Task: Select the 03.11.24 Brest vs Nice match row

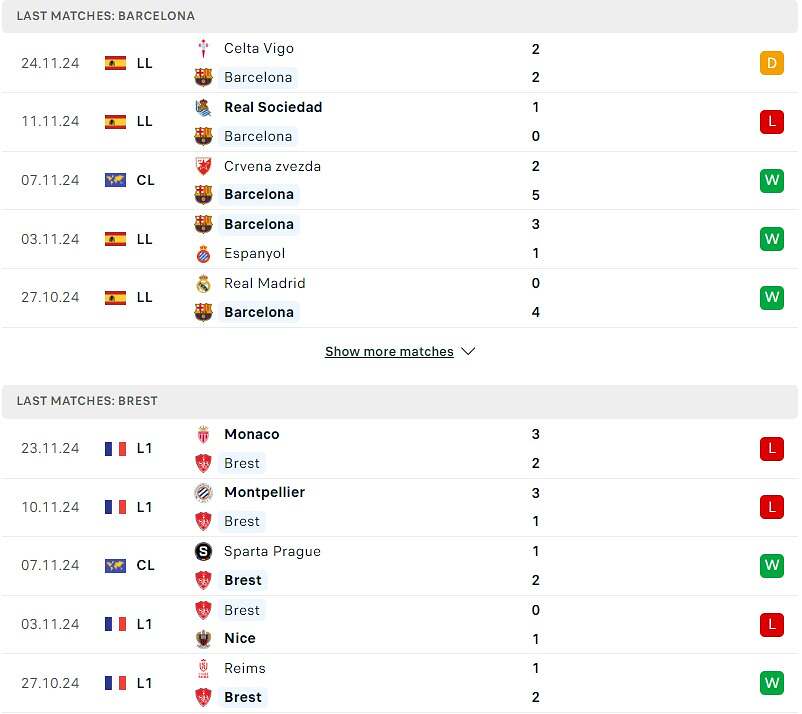Action: (400, 624)
